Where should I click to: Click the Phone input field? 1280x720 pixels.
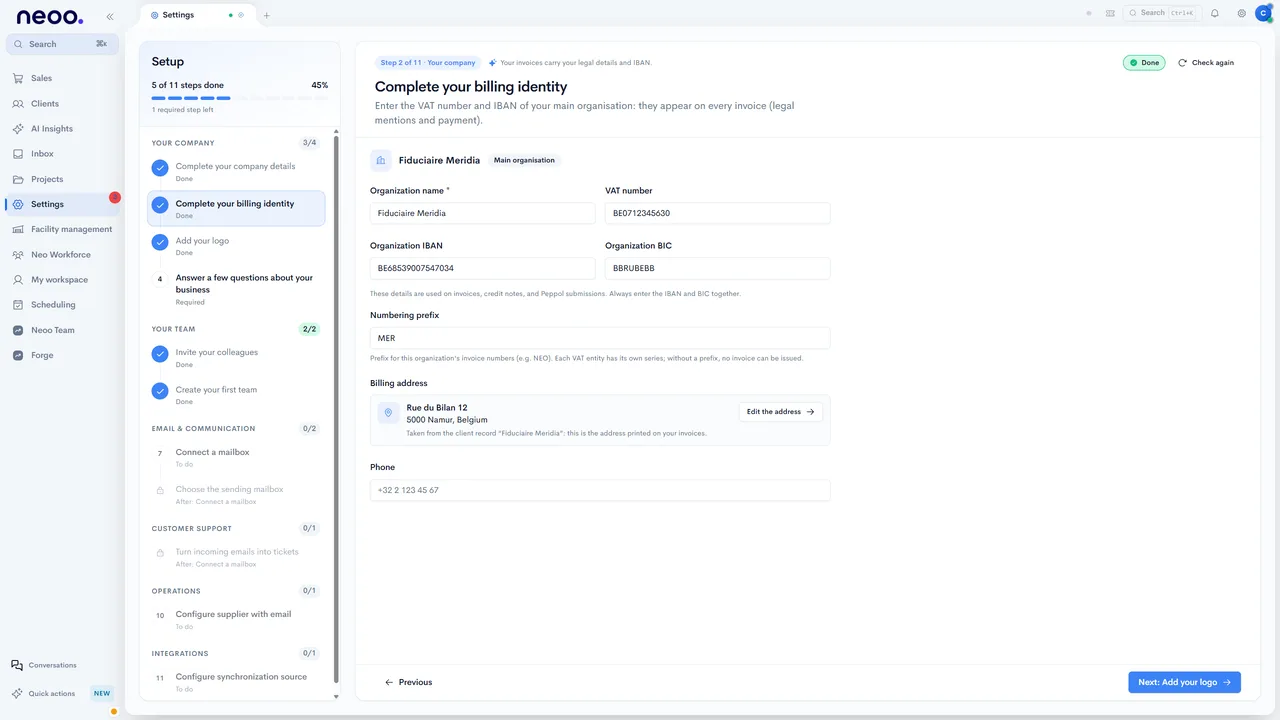pos(600,490)
